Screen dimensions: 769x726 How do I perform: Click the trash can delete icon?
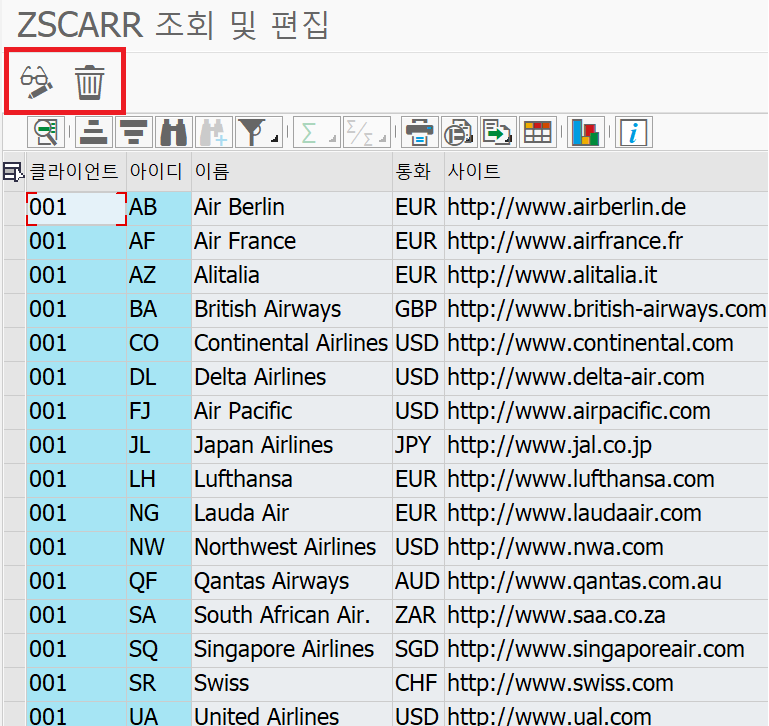90,82
